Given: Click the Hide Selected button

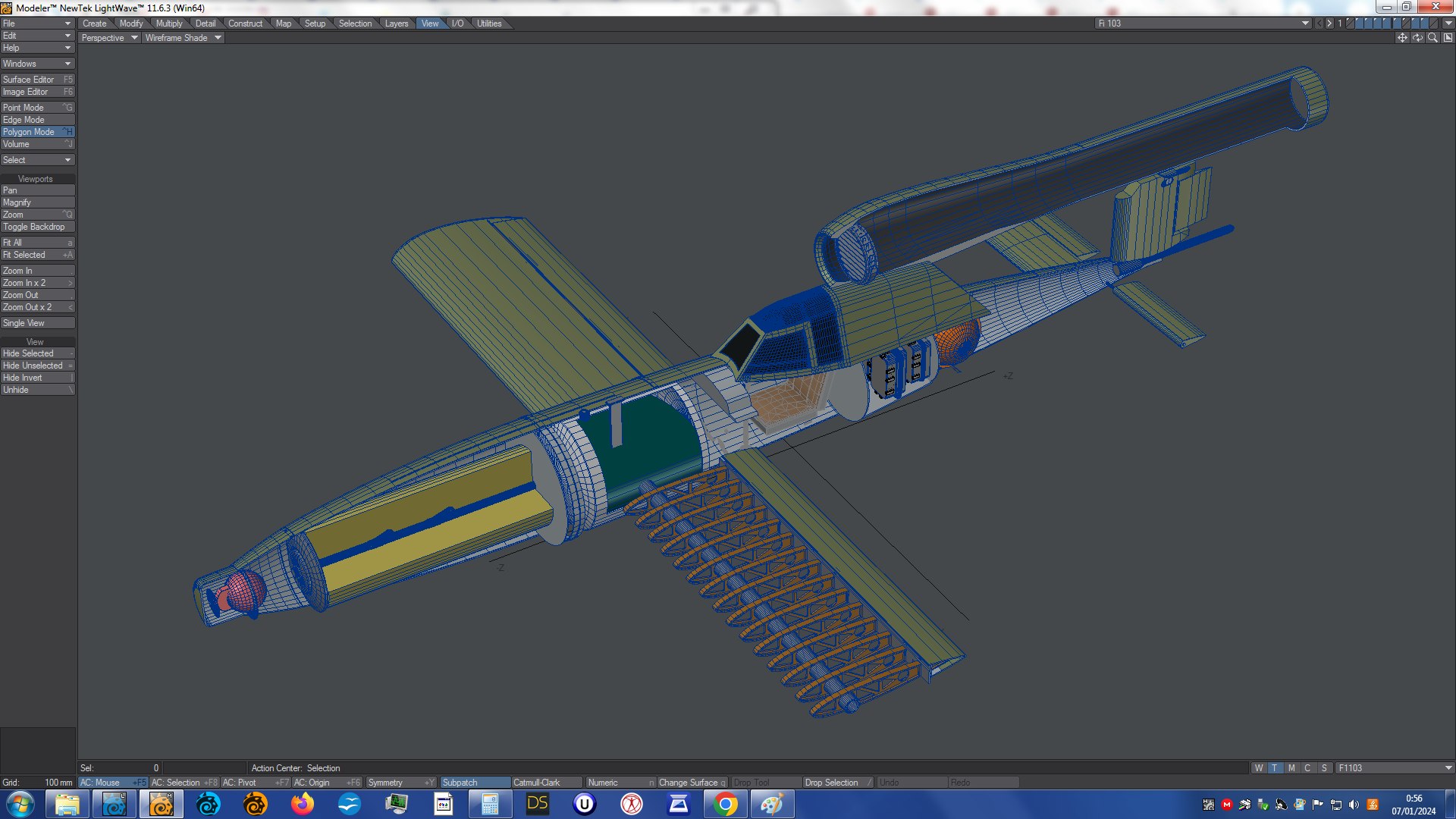Looking at the screenshot, I should pos(38,353).
